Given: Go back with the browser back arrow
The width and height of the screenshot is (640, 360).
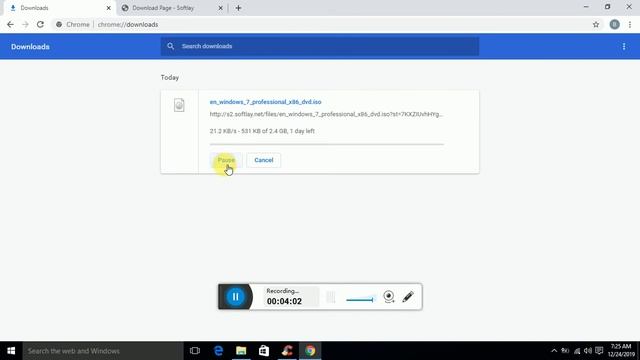Looking at the screenshot, I should coord(10,24).
